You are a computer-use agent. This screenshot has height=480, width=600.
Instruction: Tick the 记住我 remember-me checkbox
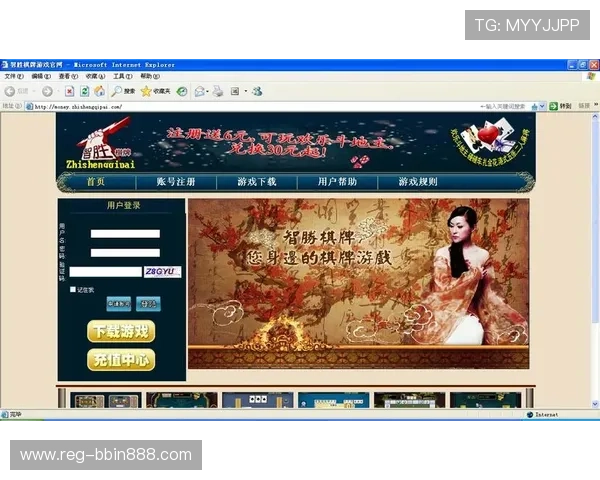[73, 289]
